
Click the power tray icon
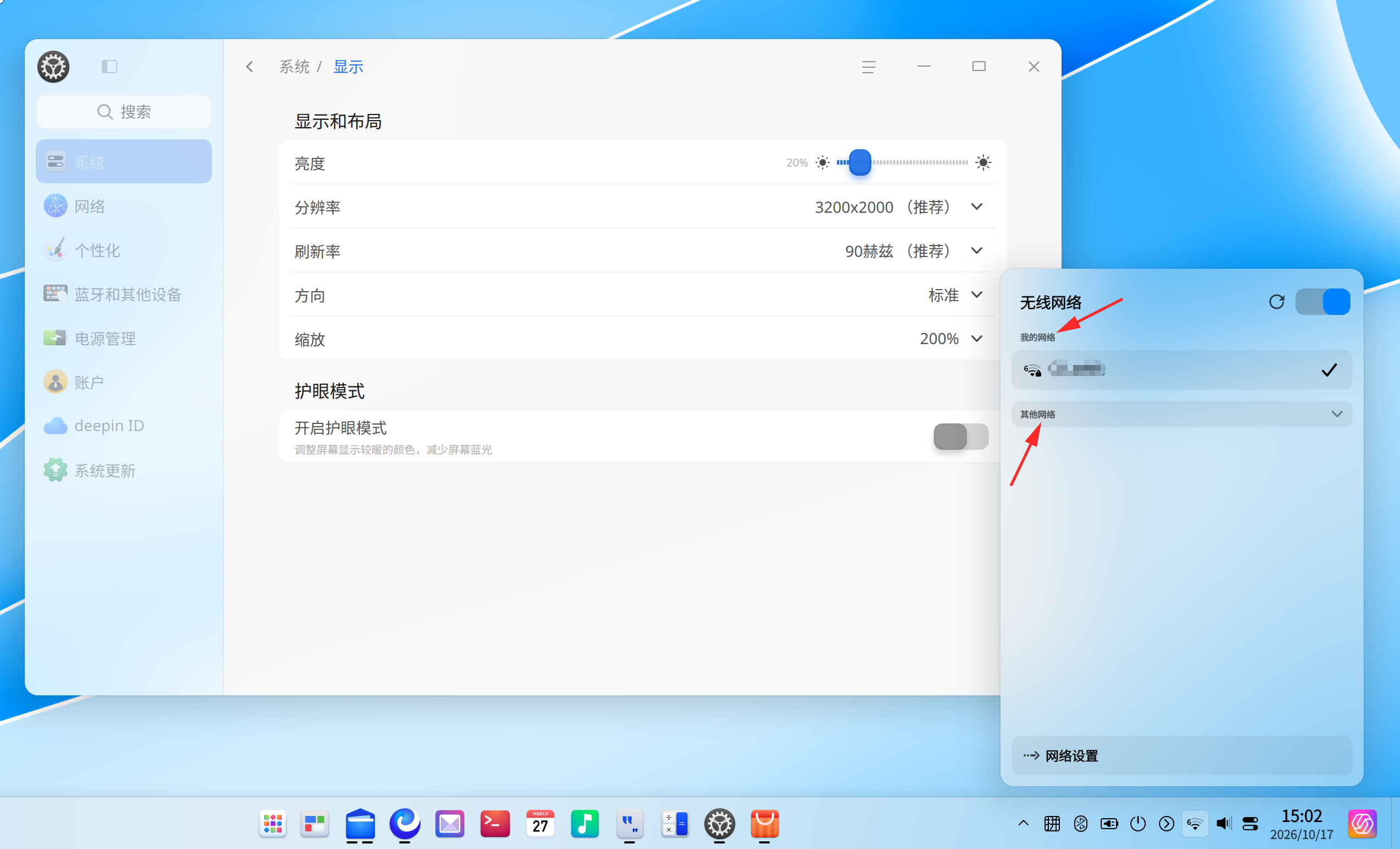click(1137, 824)
